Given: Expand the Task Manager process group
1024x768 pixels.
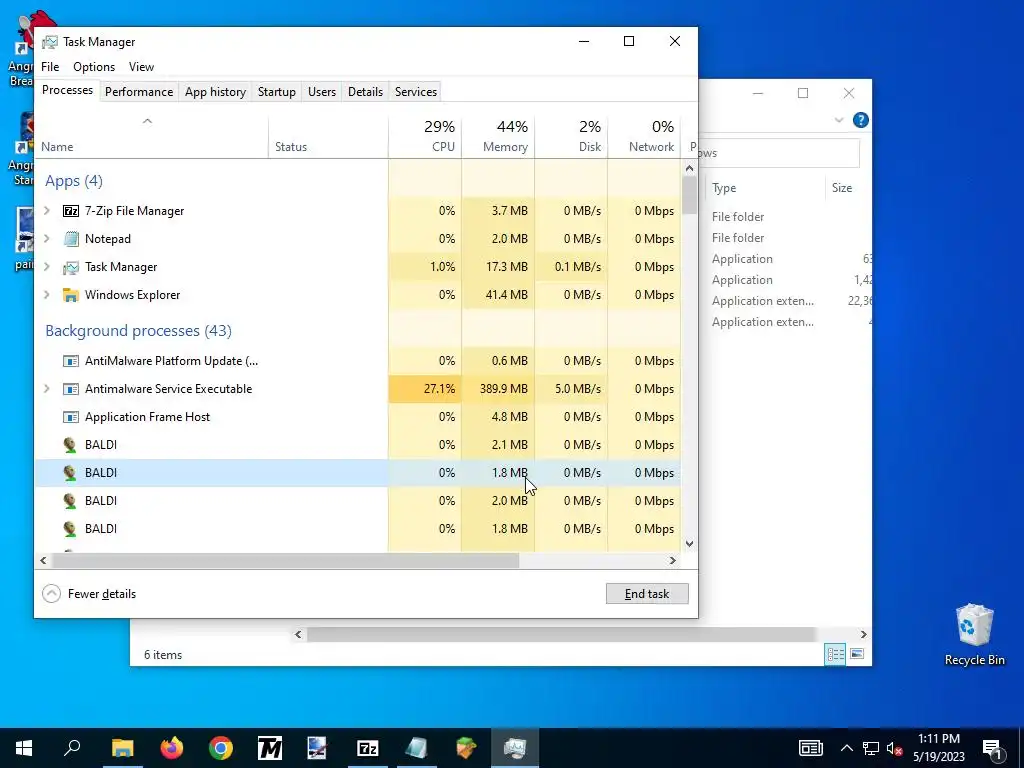Looking at the screenshot, I should pyautogui.click(x=46, y=267).
